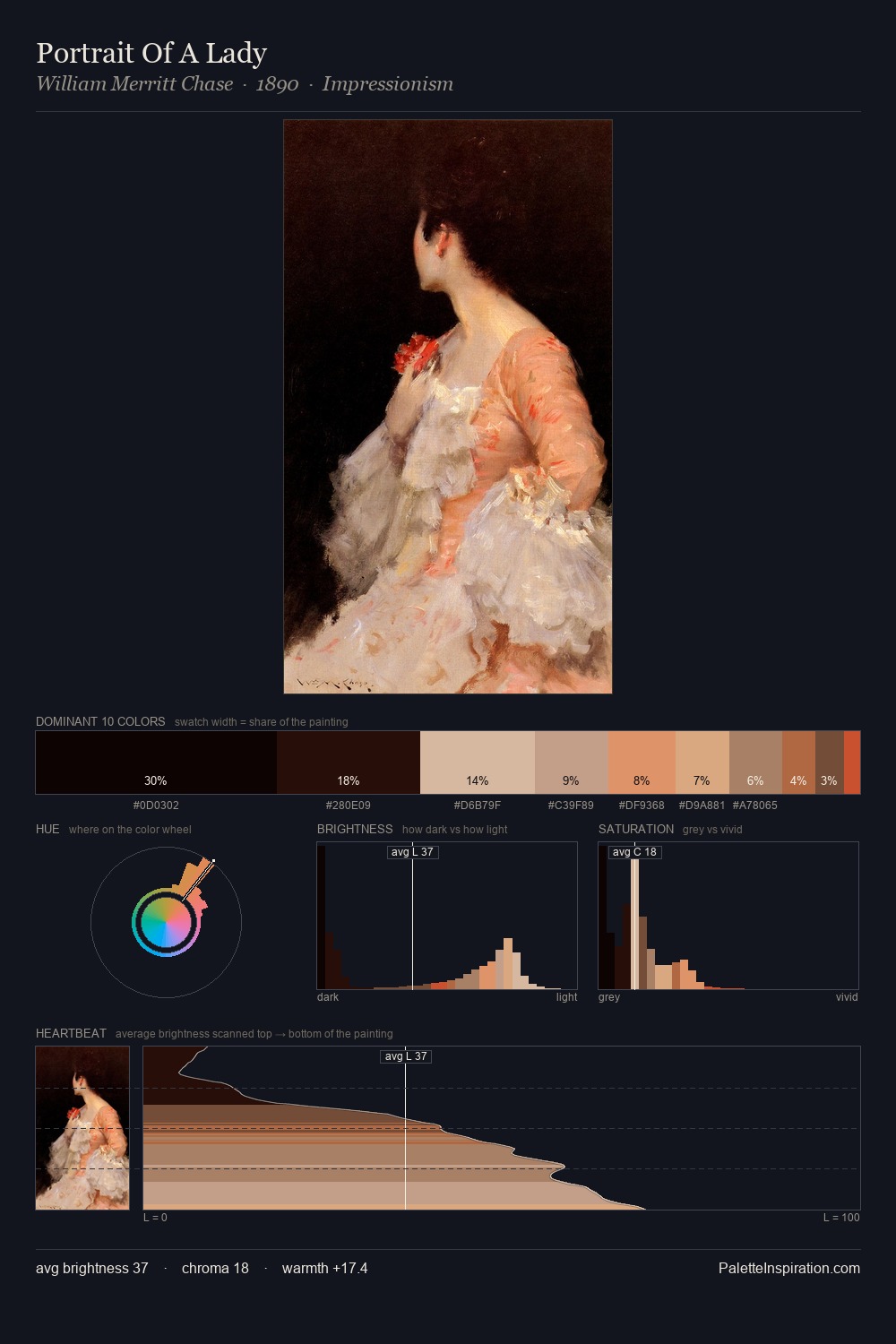
Task: Click the L = 0 axis label
Action: click(155, 1218)
